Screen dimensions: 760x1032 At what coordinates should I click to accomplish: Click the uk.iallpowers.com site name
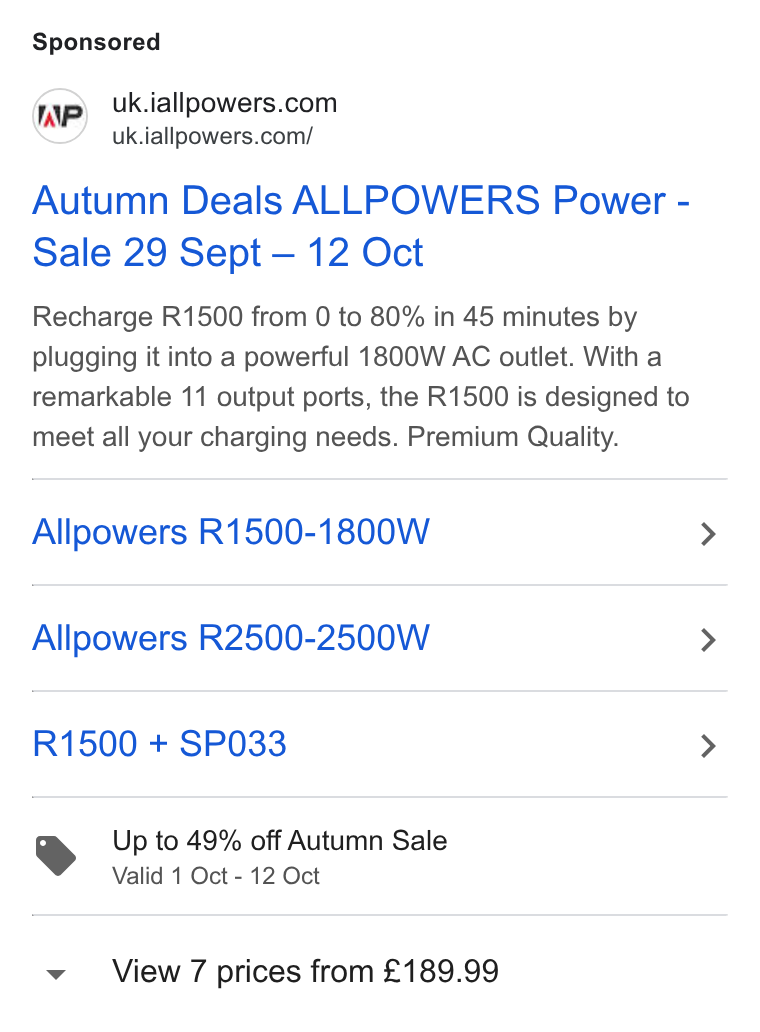click(224, 103)
